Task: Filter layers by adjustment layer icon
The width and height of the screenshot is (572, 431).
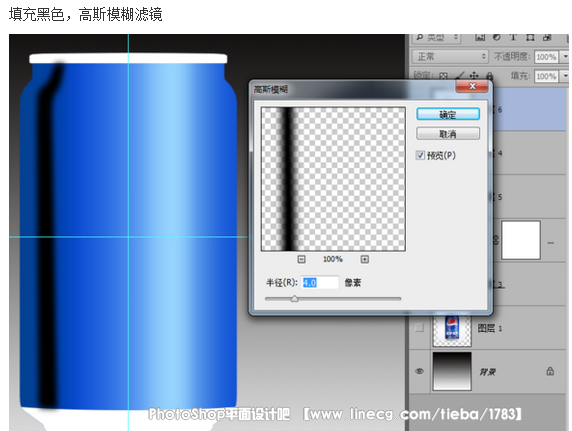Action: click(496, 37)
